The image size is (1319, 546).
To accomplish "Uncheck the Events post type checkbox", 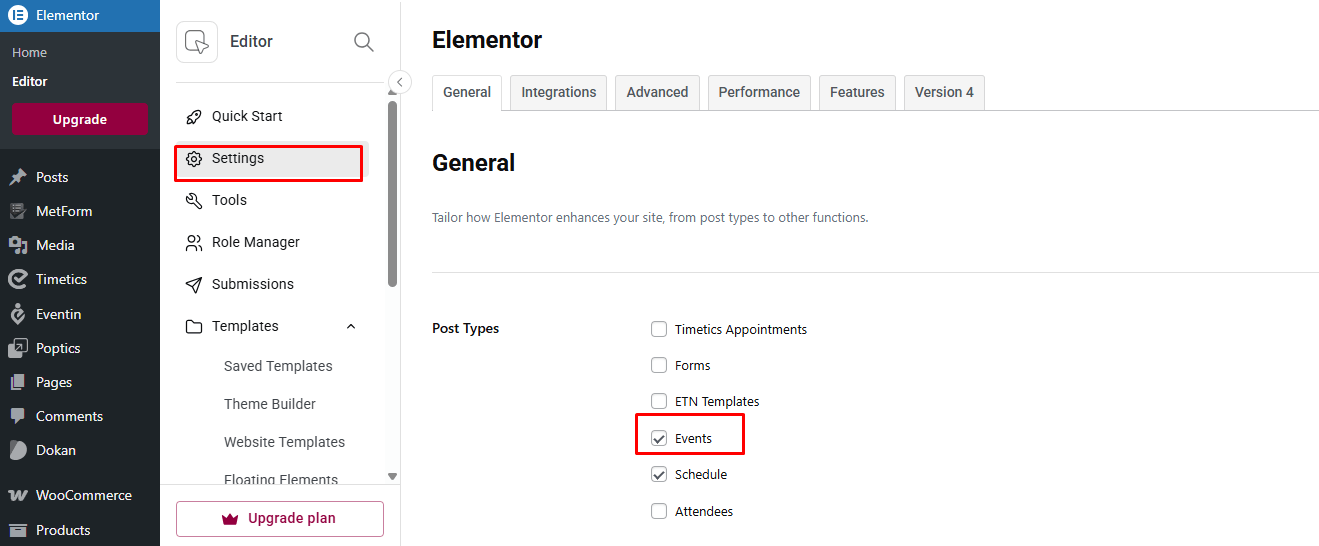I will [659, 438].
